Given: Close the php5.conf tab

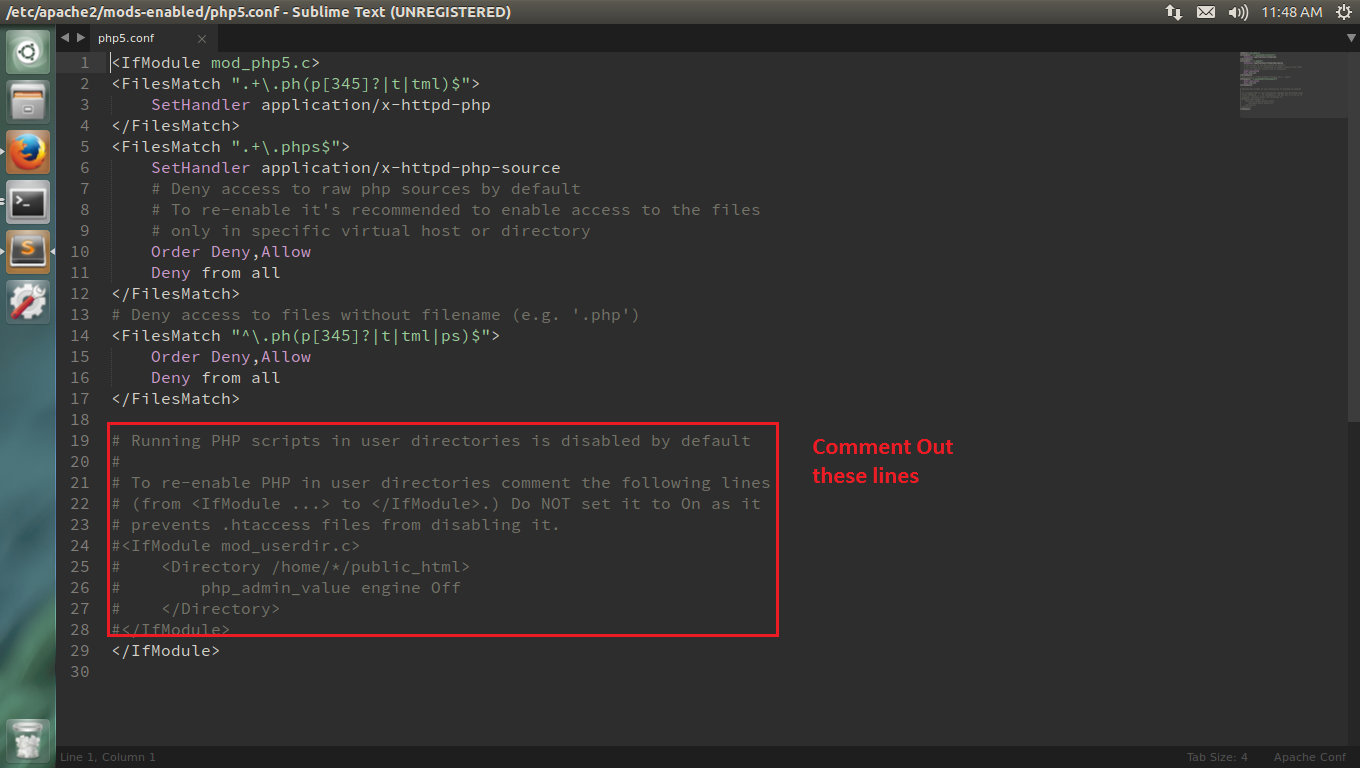Looking at the screenshot, I should pyautogui.click(x=202, y=39).
